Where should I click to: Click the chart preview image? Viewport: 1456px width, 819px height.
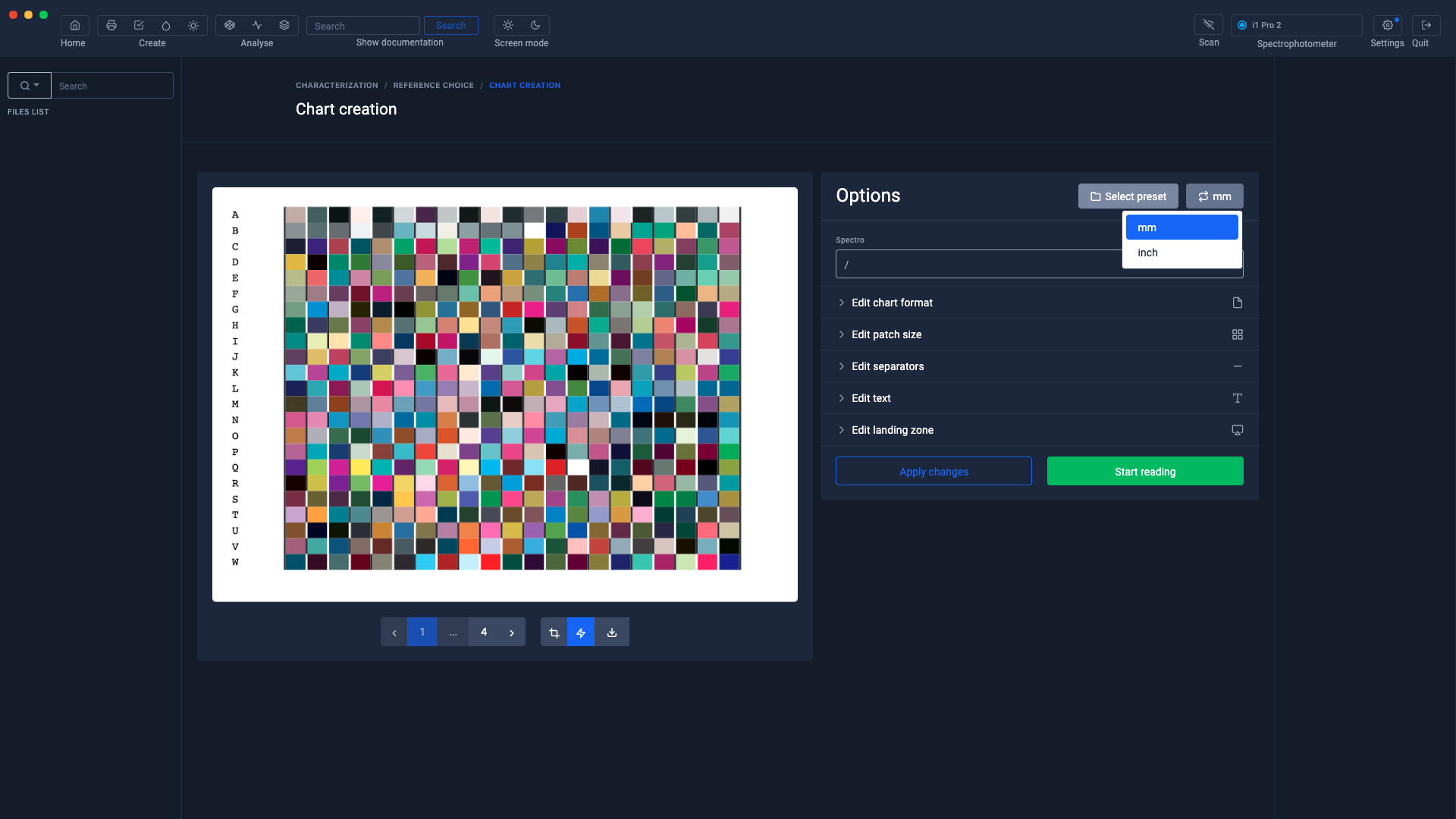(505, 394)
